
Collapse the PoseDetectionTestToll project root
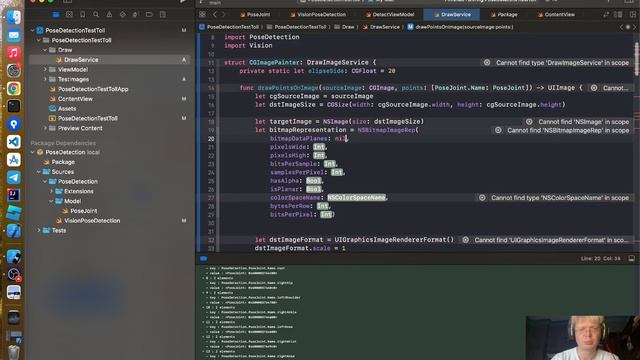[x=33, y=30]
